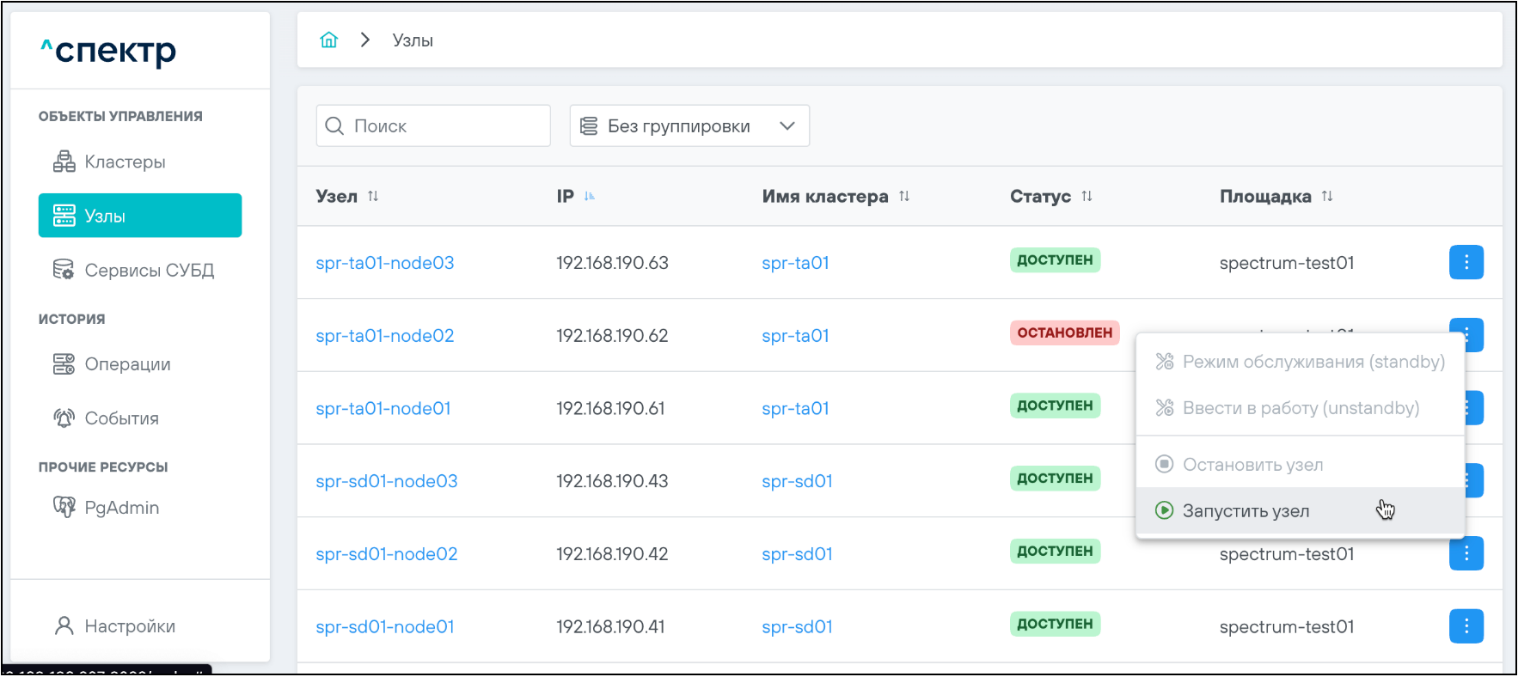Open the PgAdmin resource link

coord(121,508)
